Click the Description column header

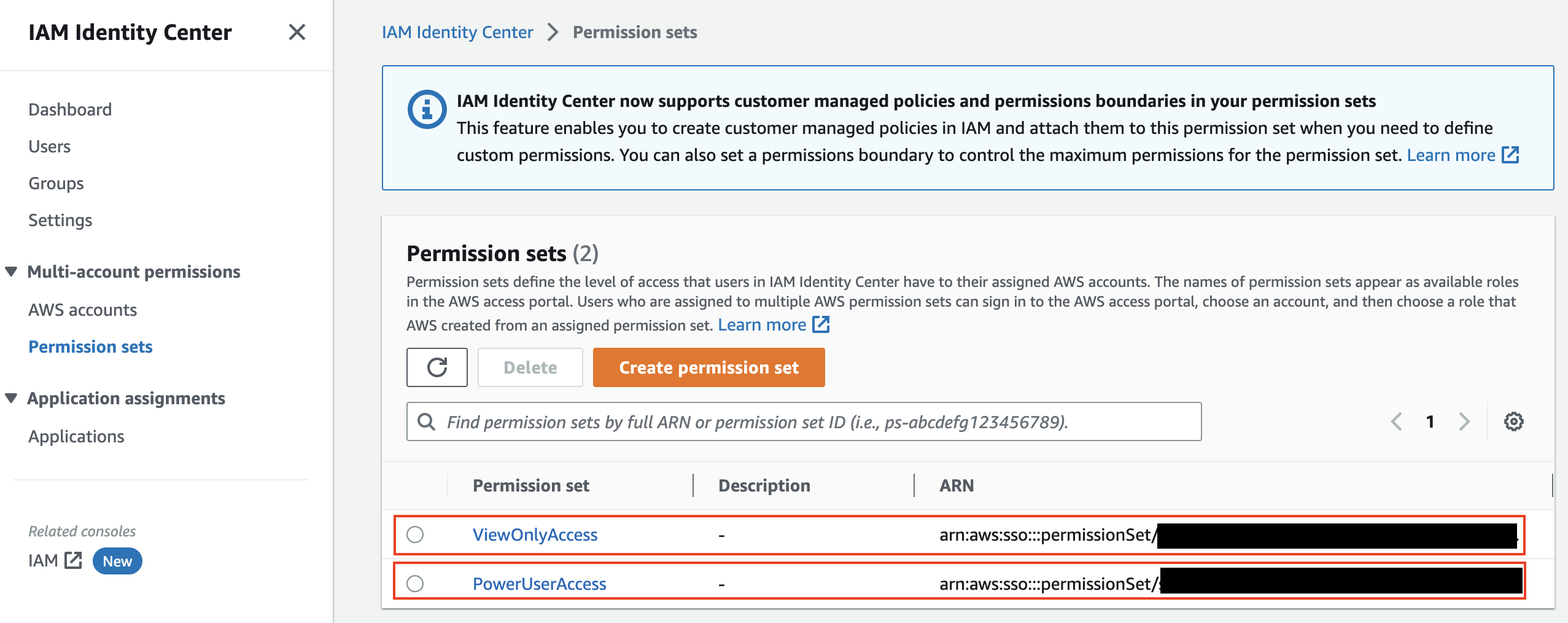pos(764,485)
